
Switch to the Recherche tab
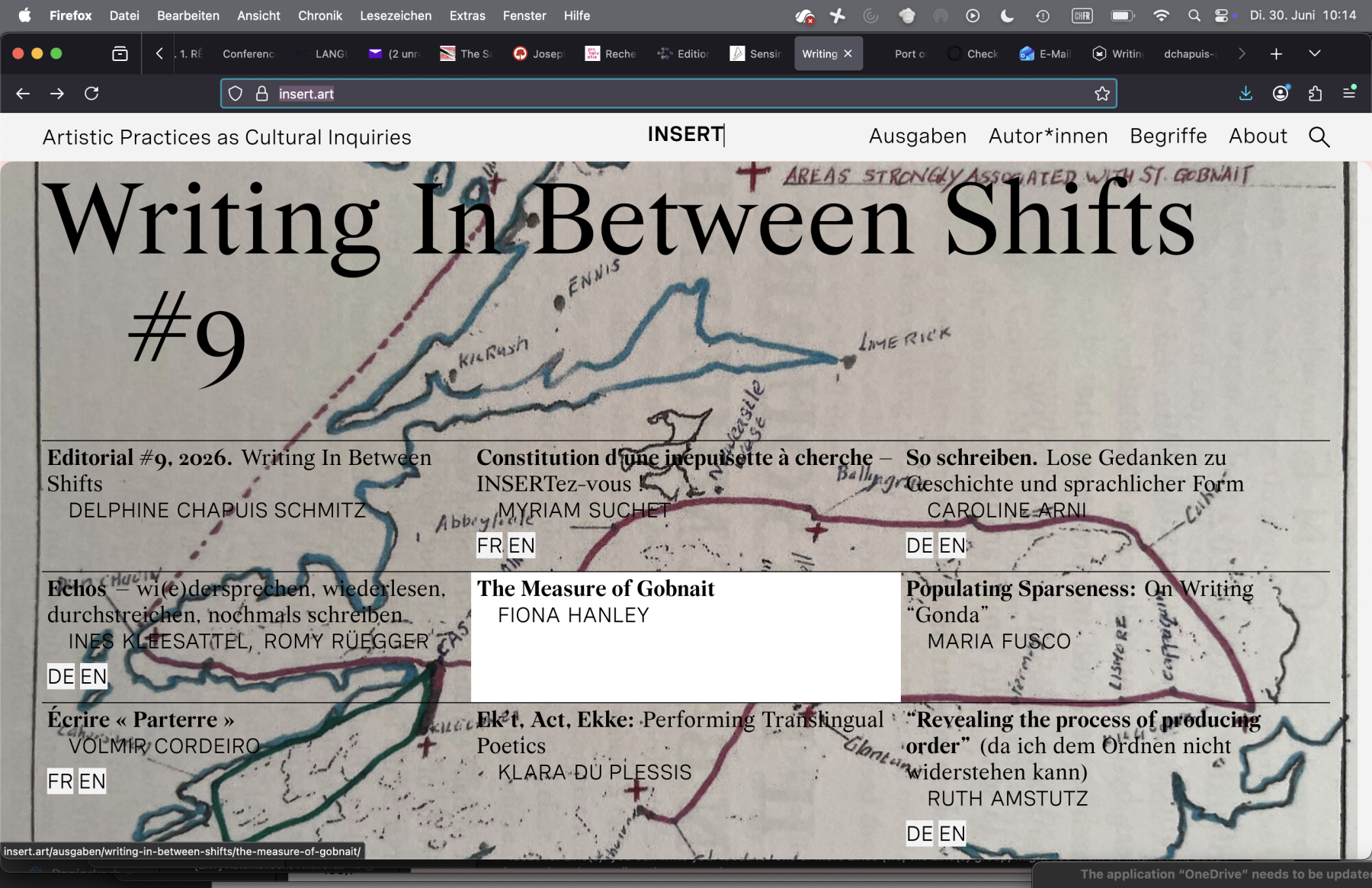(611, 53)
